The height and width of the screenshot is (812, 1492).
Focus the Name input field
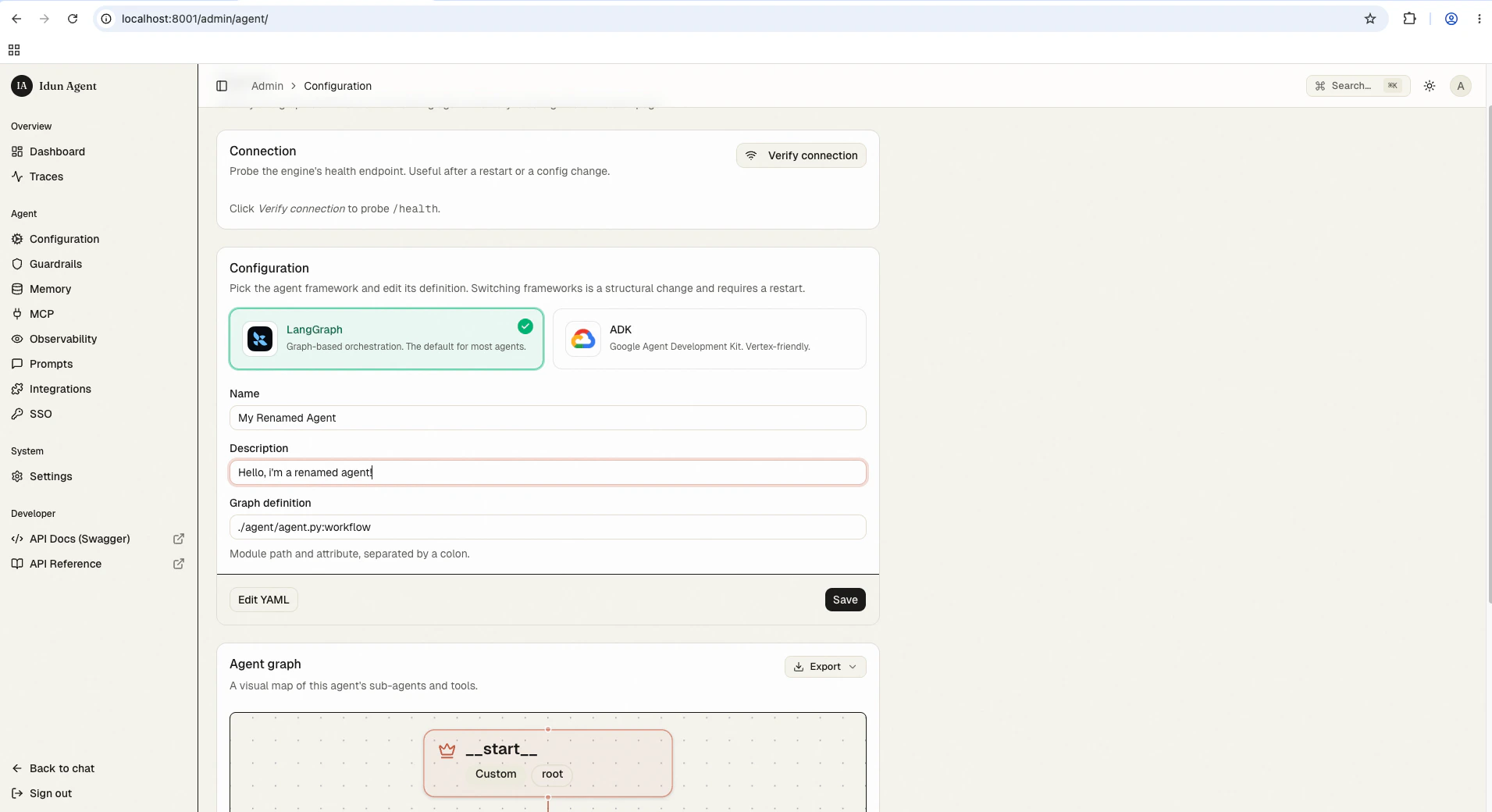548,418
